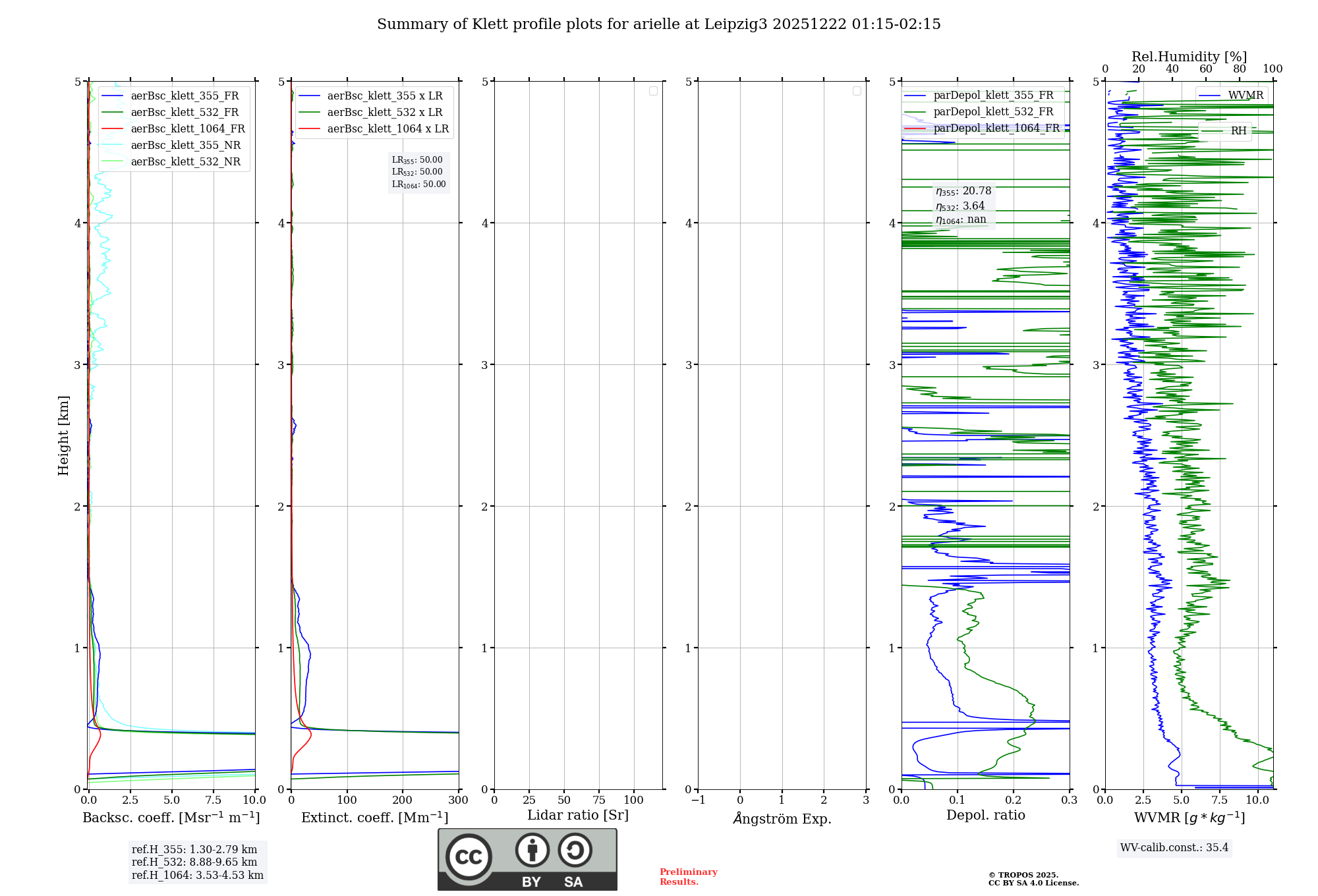Image resolution: width=1318 pixels, height=896 pixels.
Task: Click the RH legend entry
Action: click(1238, 131)
